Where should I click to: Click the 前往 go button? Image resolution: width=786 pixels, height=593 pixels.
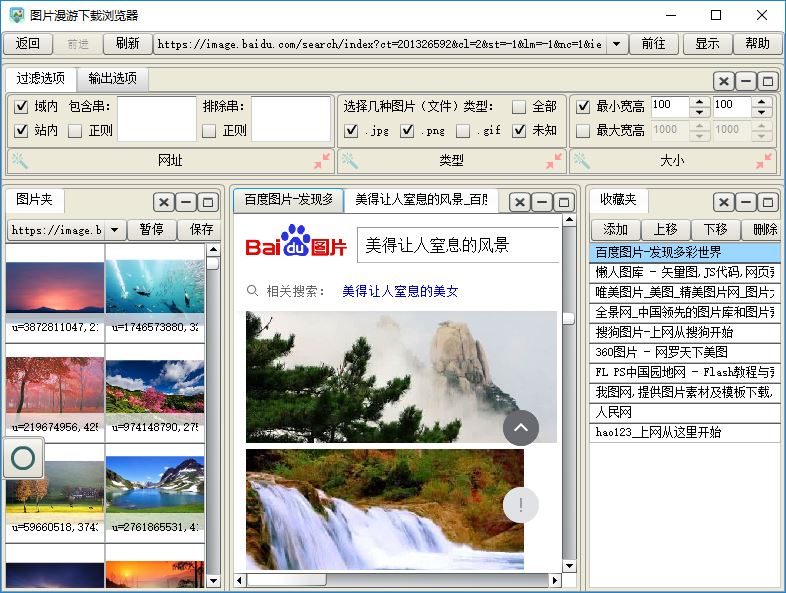654,44
